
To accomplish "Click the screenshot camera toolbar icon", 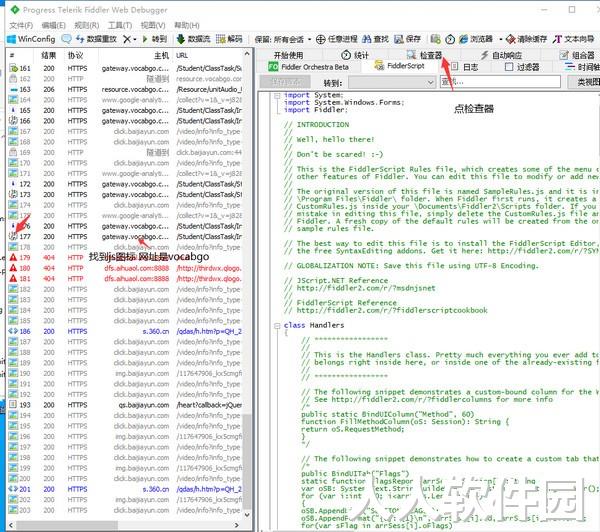I will tap(435, 39).
